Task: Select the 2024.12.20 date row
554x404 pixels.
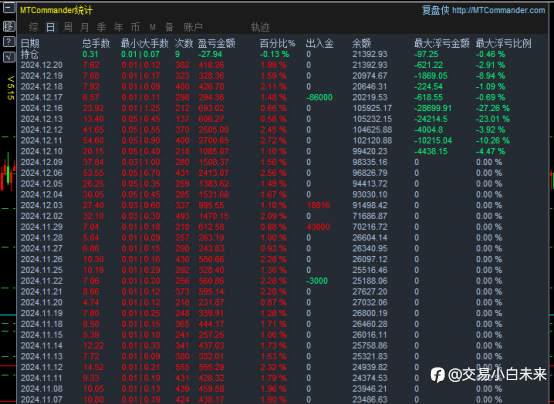Action: pyautogui.click(x=283, y=65)
